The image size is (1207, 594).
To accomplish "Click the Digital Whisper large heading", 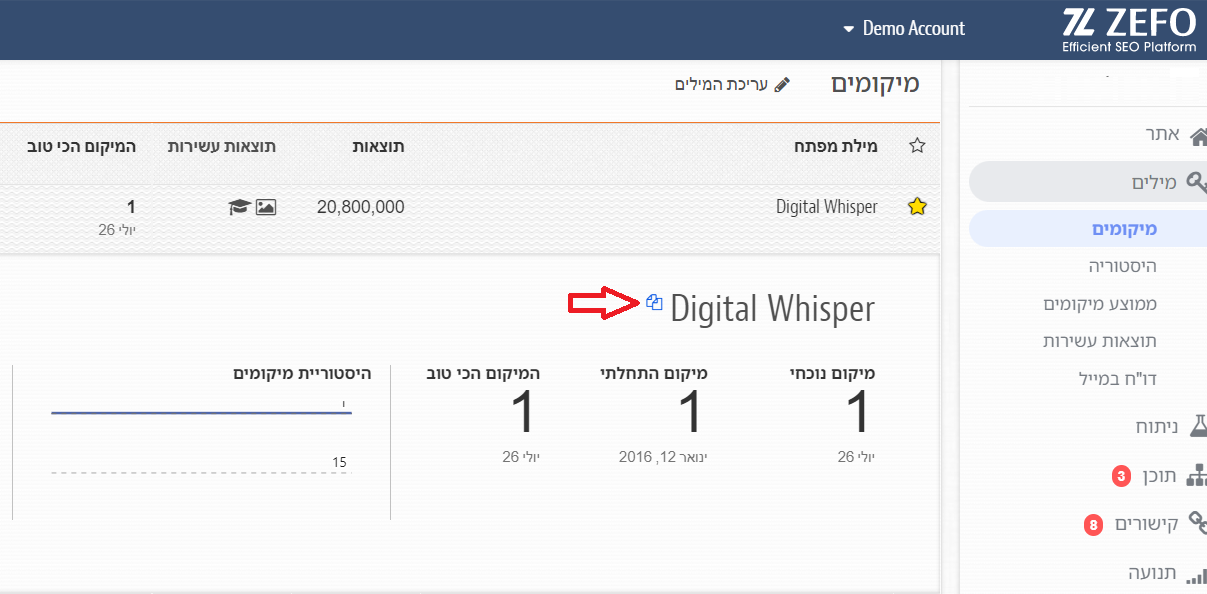I will point(772,308).
